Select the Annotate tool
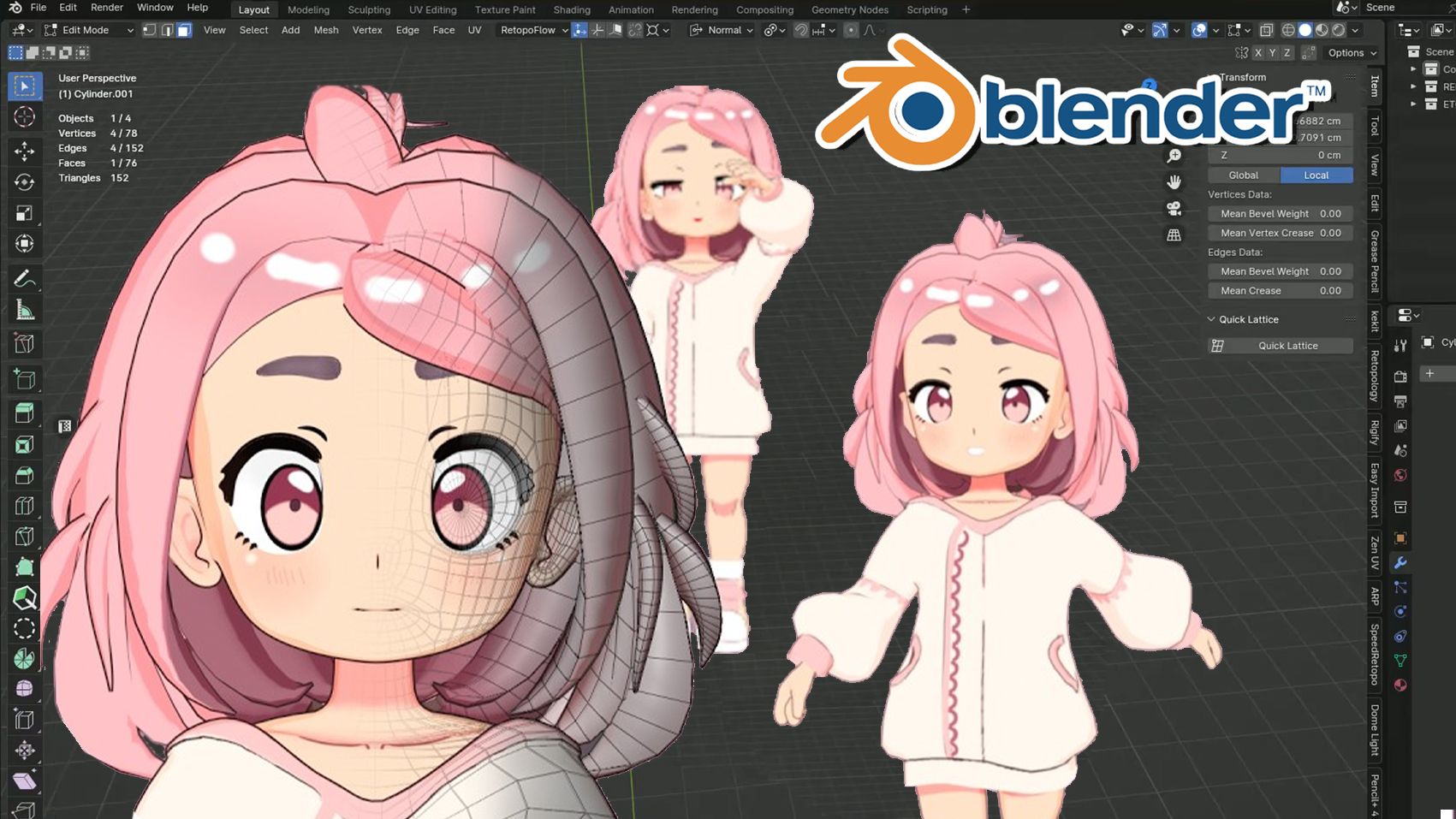Screen dimensions: 1456x819 click(x=25, y=276)
